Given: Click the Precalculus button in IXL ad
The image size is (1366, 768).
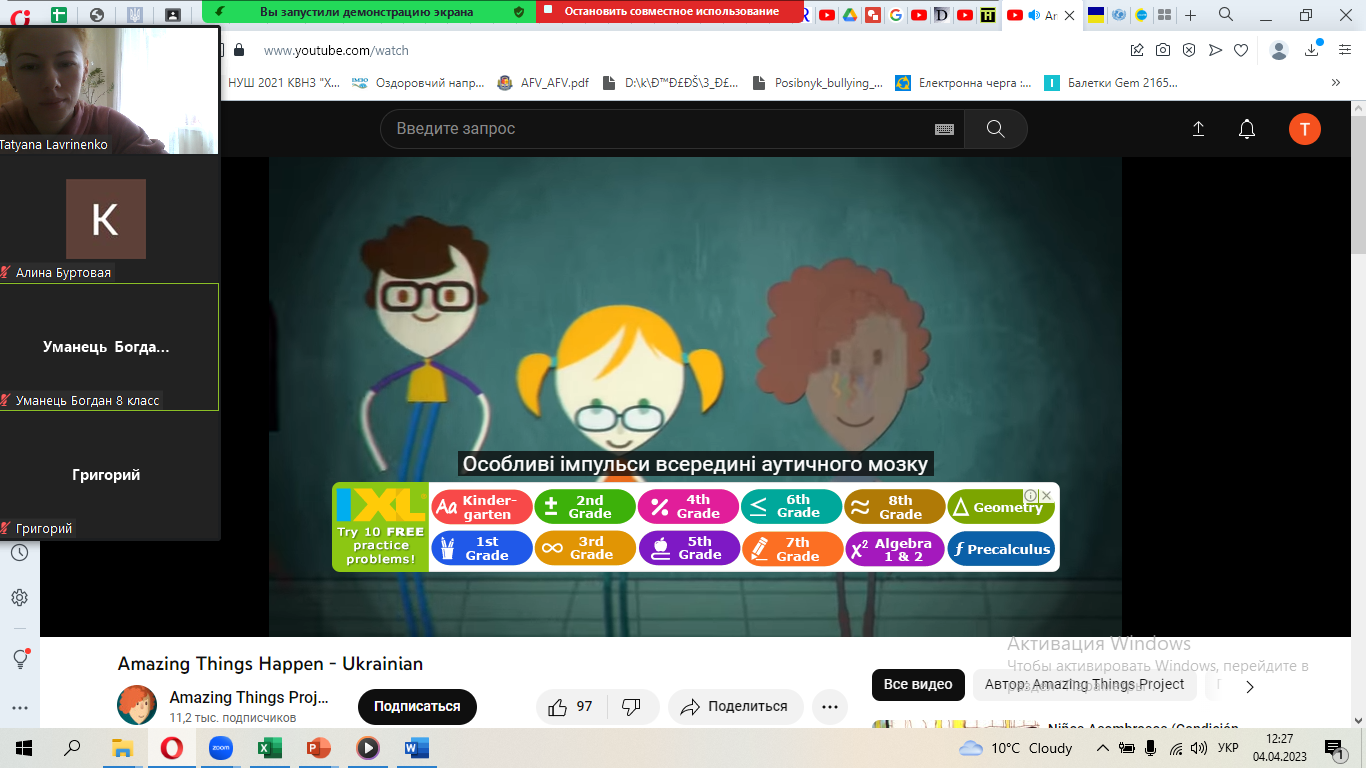Looking at the screenshot, I should (1001, 549).
